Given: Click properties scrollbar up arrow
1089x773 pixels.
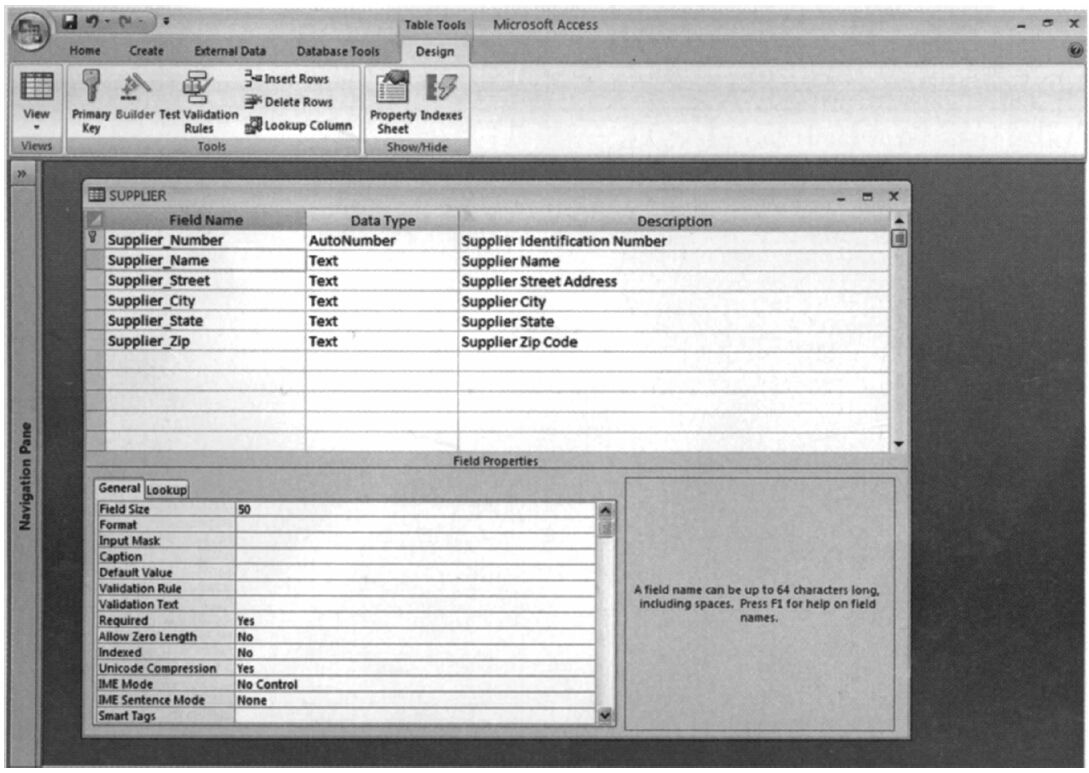Looking at the screenshot, I should click(x=605, y=510).
